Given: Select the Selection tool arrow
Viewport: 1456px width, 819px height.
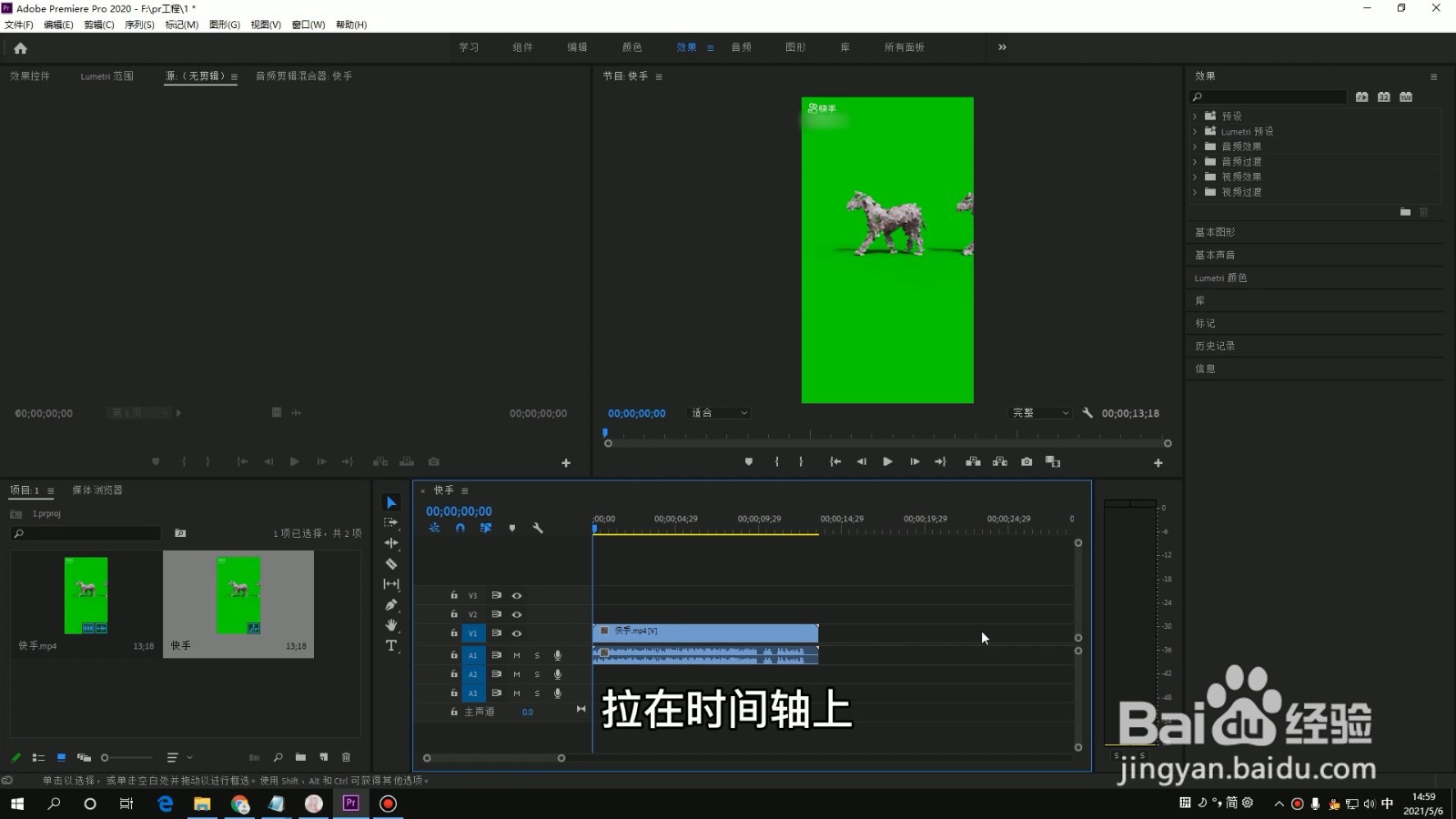Looking at the screenshot, I should [x=391, y=502].
